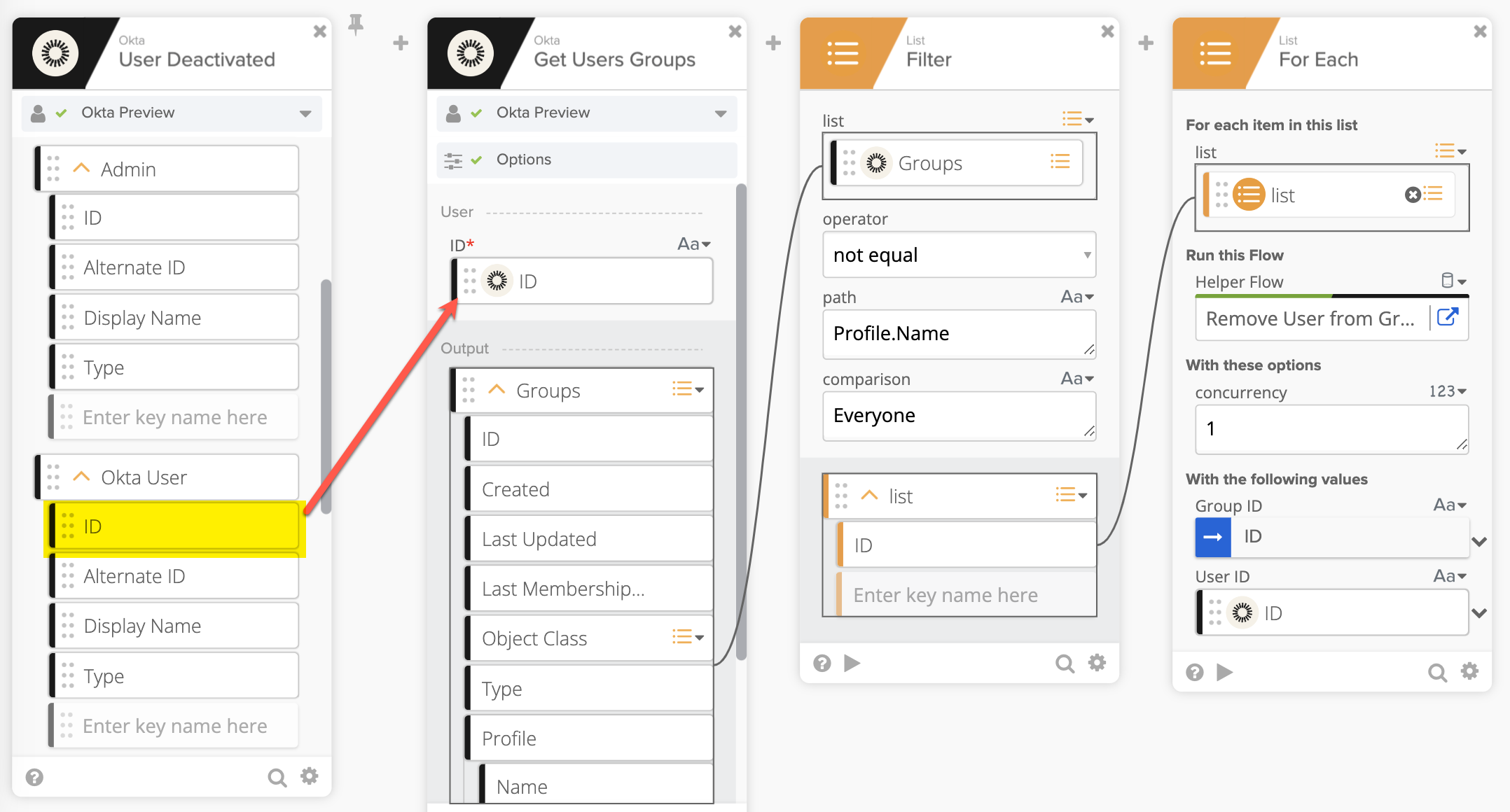This screenshot has width=1510, height=812.
Task: Click the Groups pill in Filter list input
Action: [957, 163]
